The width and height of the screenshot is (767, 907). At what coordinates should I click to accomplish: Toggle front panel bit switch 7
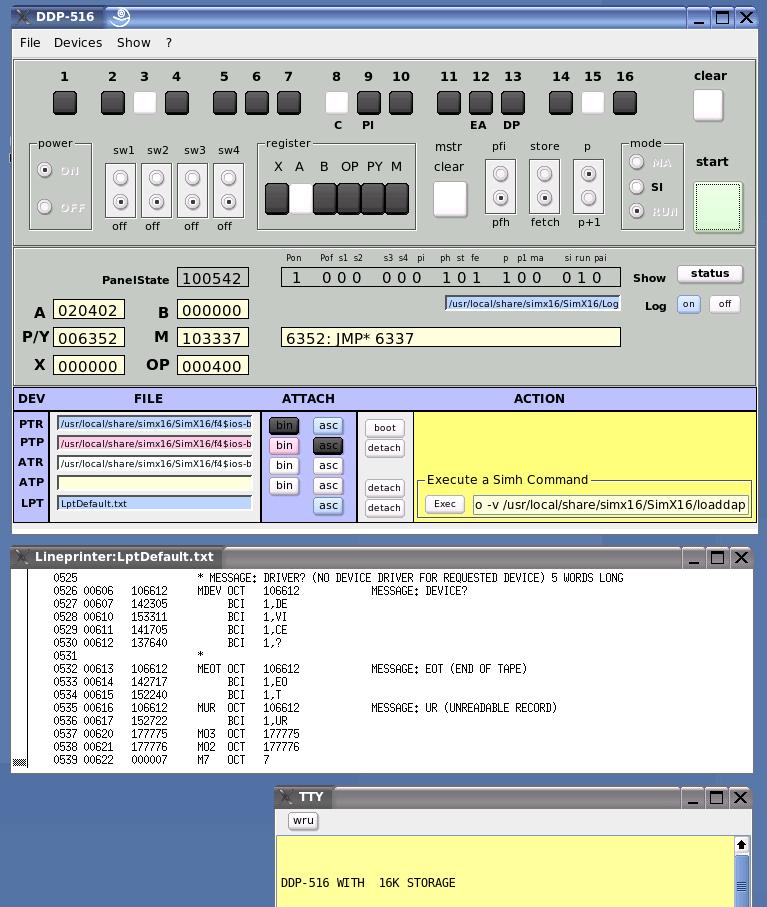click(x=289, y=103)
